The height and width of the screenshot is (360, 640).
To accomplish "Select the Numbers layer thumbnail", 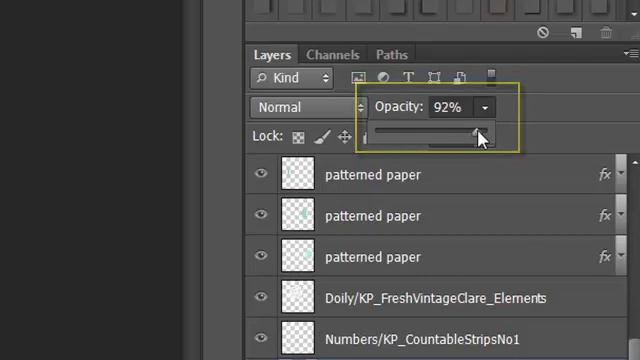I will [298, 338].
